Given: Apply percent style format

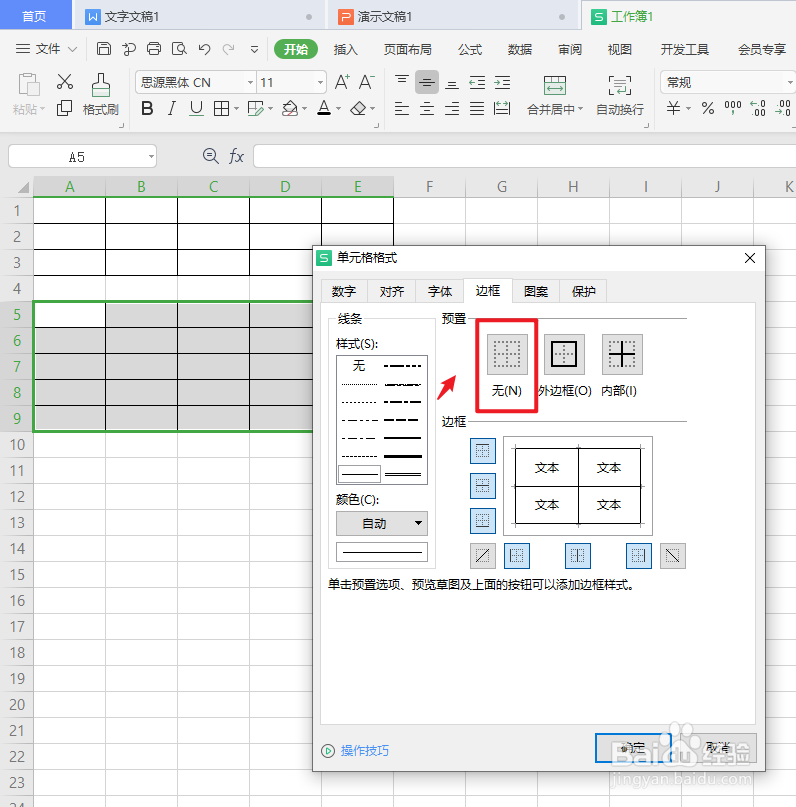Looking at the screenshot, I should pos(708,108).
